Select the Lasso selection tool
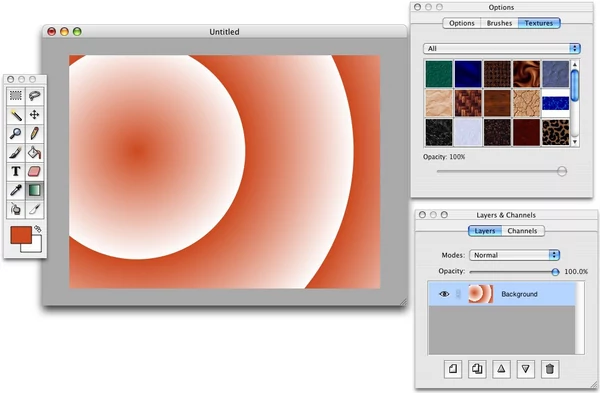The image size is (600, 393). (x=34, y=96)
